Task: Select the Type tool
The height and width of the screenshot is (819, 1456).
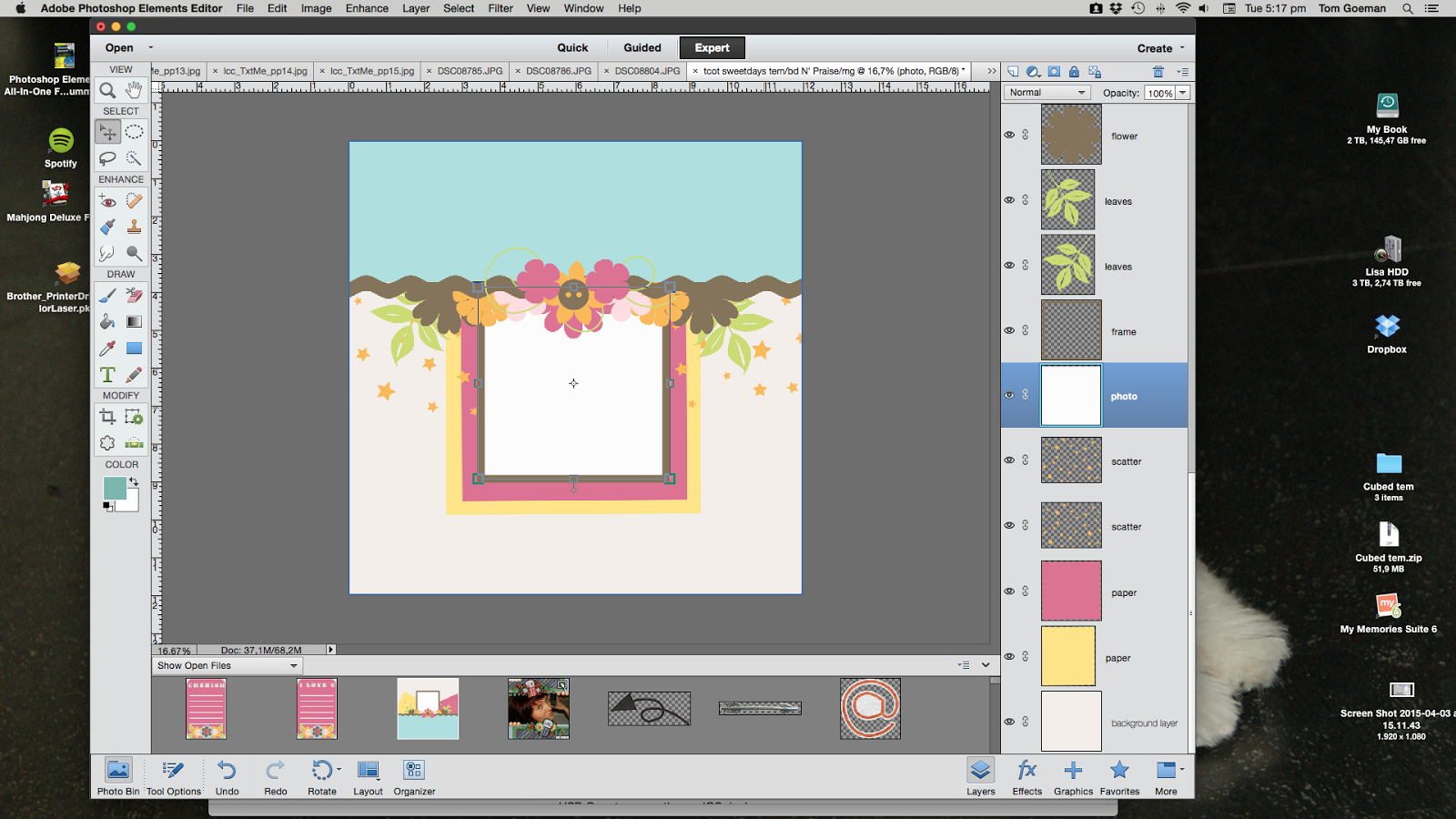Action: (x=106, y=372)
